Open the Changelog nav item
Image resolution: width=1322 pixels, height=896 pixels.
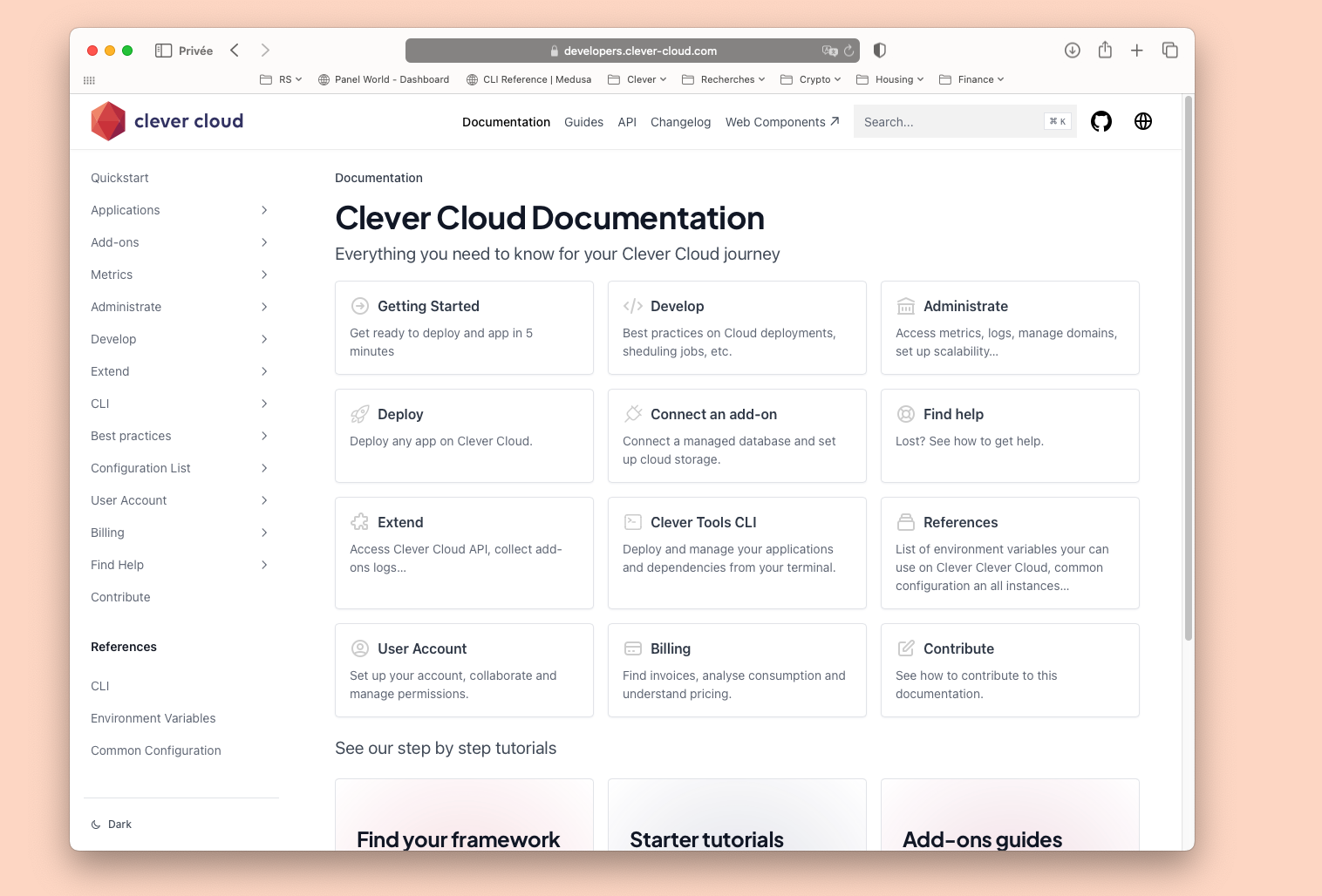[680, 122]
